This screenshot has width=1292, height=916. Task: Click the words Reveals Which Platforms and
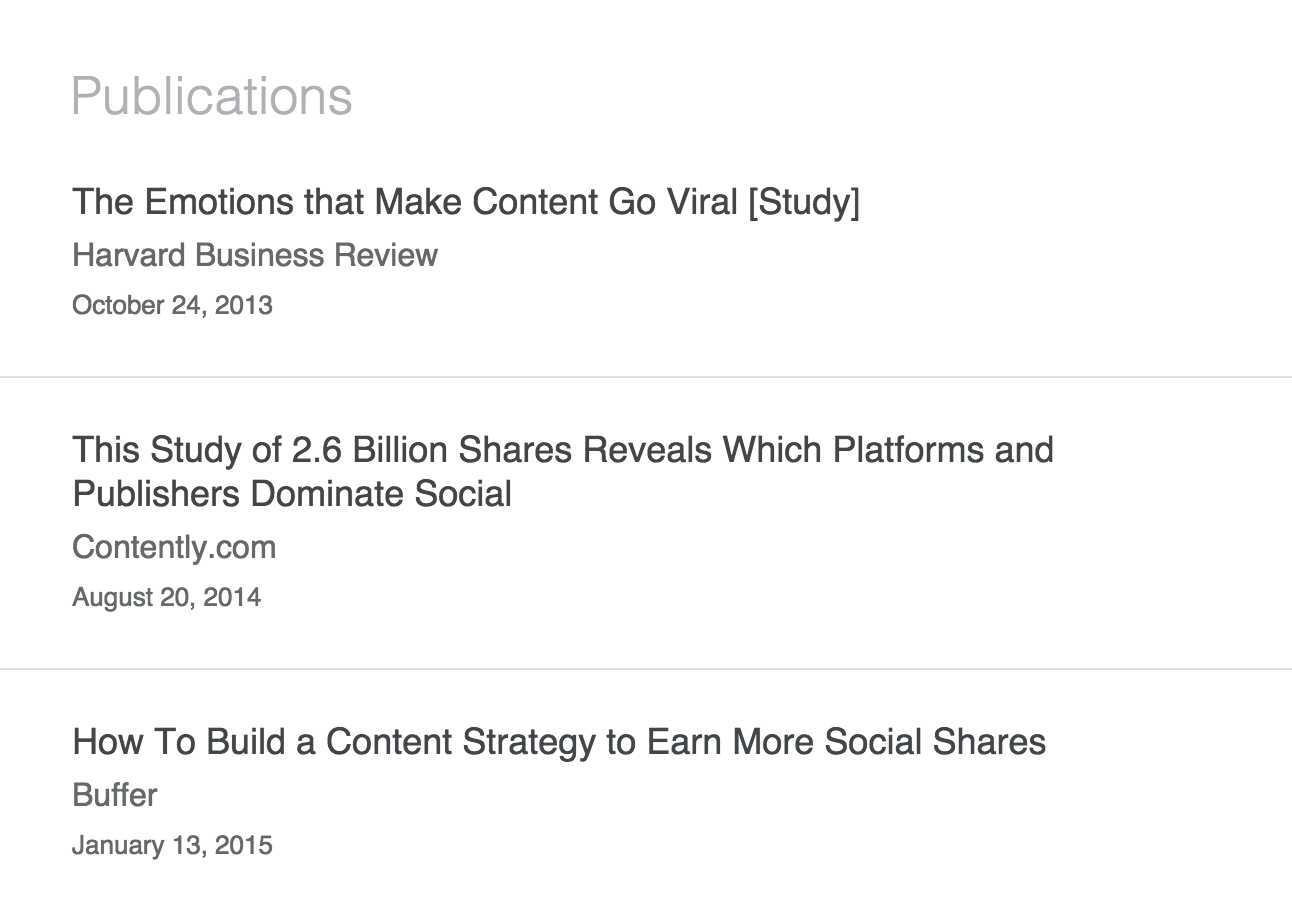[x=818, y=450]
